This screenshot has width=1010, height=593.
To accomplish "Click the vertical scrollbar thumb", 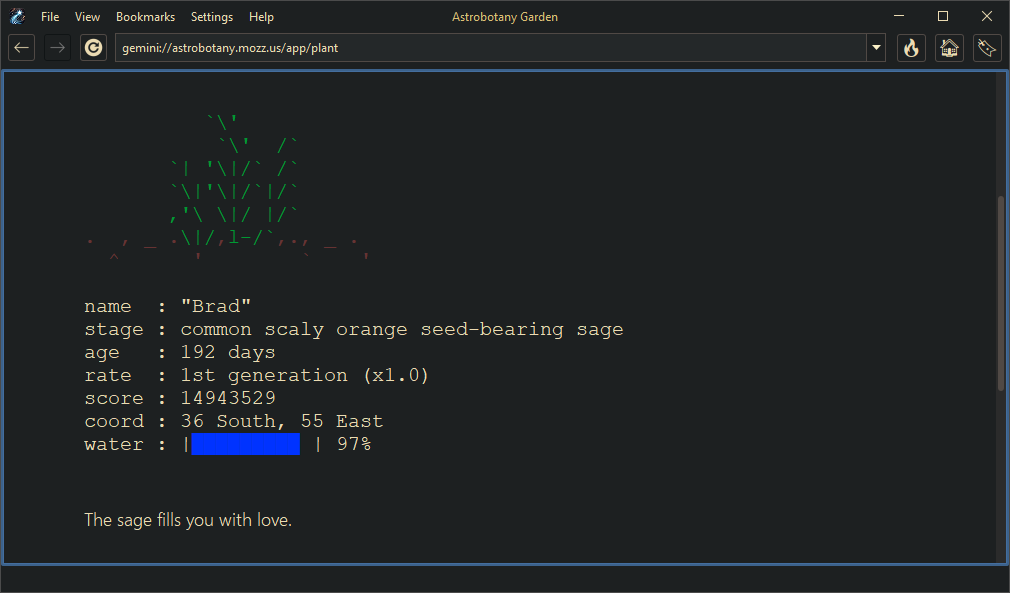I will click(1000, 293).
